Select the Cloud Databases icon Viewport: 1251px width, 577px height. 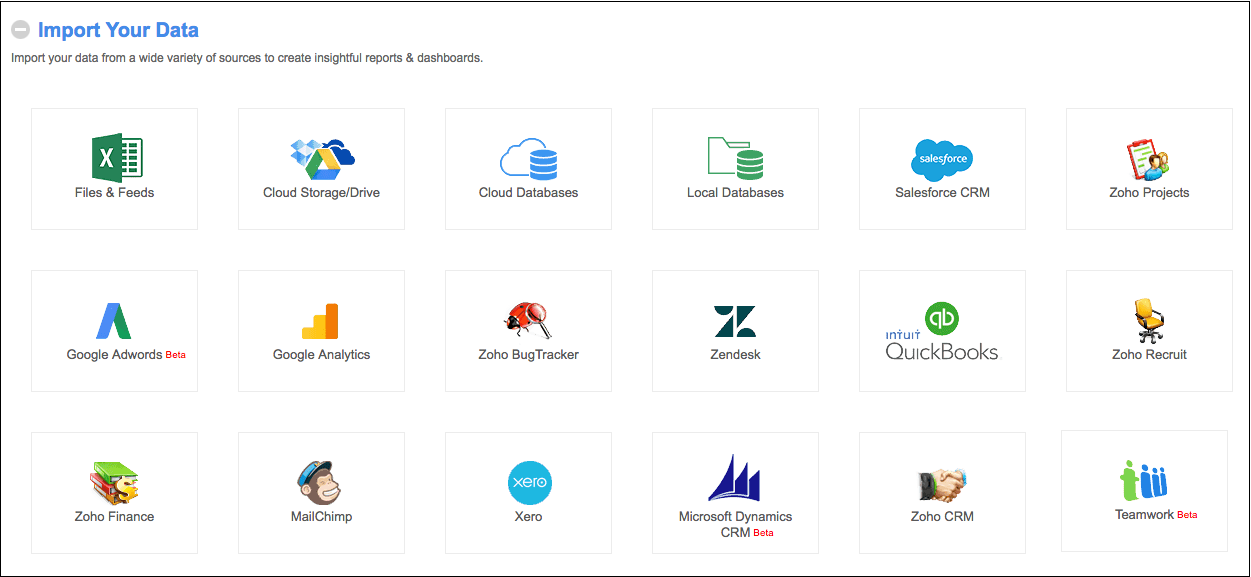(x=528, y=159)
